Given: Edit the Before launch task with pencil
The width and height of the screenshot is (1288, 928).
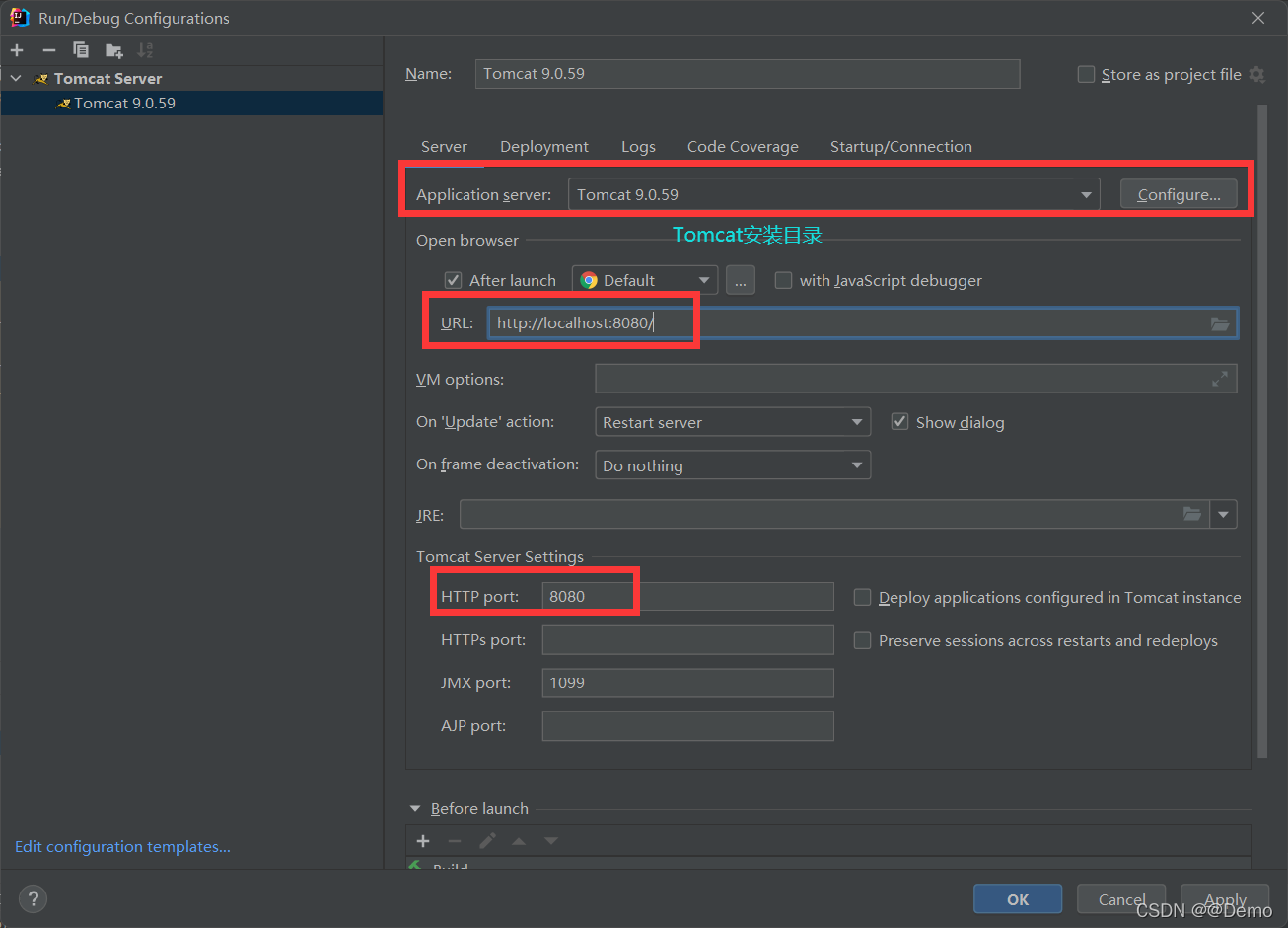Looking at the screenshot, I should coord(487,841).
